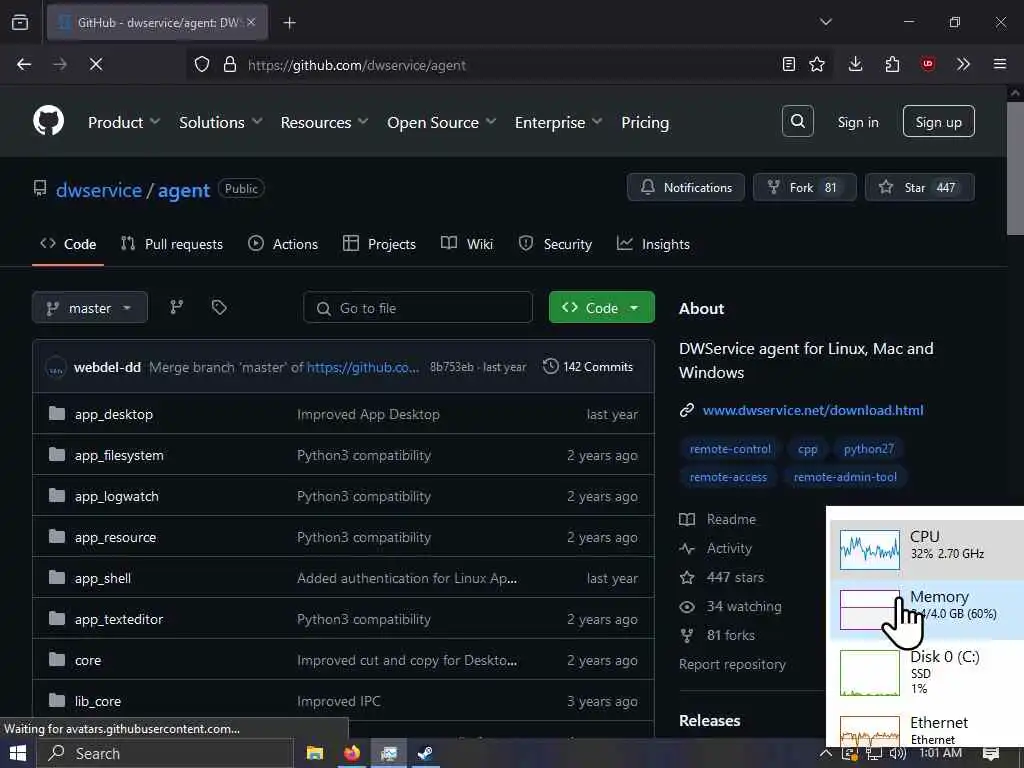The width and height of the screenshot is (1024, 768).
Task: Open www.dwservice.net/download.html link
Action: (812, 410)
